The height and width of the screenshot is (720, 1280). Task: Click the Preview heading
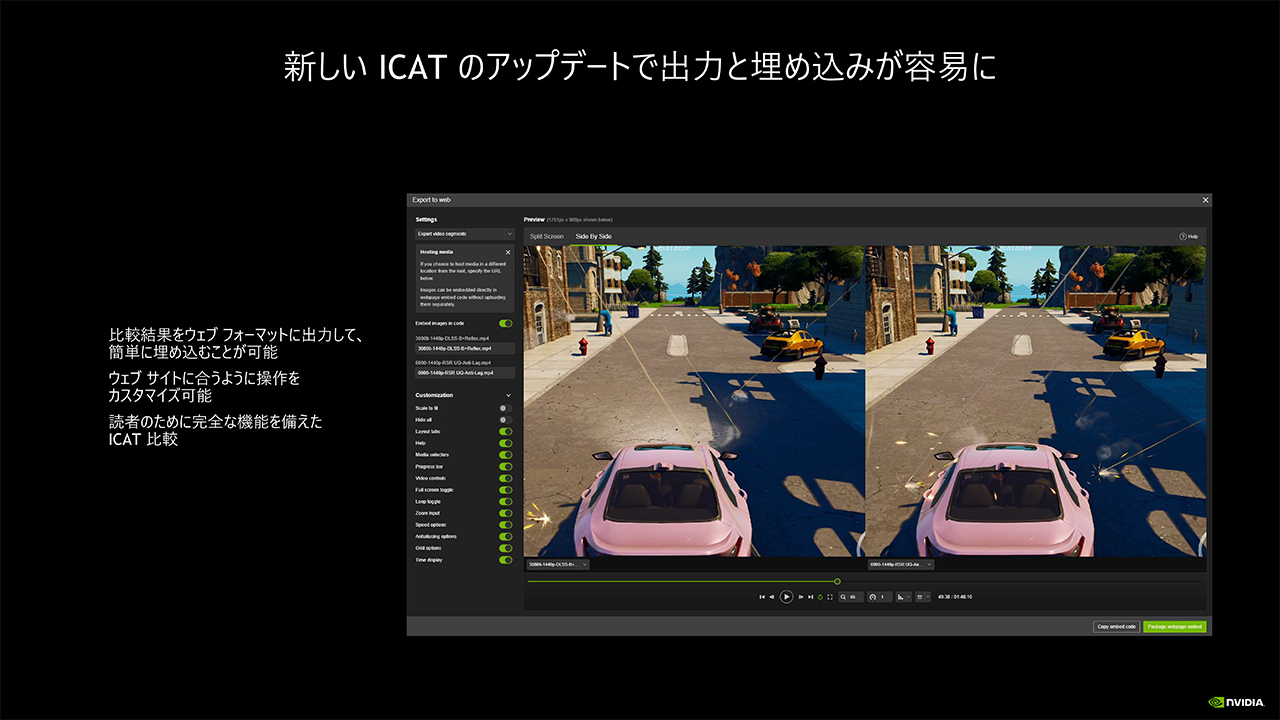coord(534,219)
